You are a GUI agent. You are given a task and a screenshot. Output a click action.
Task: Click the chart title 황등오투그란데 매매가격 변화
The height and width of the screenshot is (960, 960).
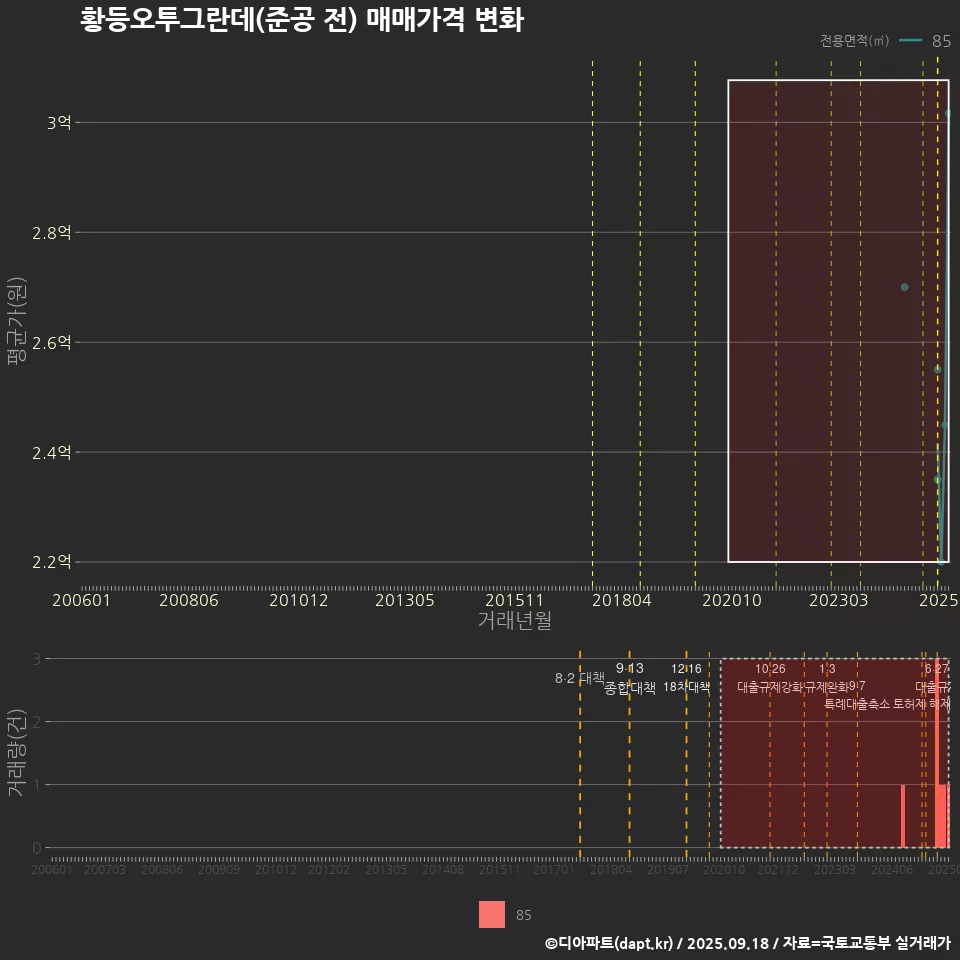tap(302, 20)
